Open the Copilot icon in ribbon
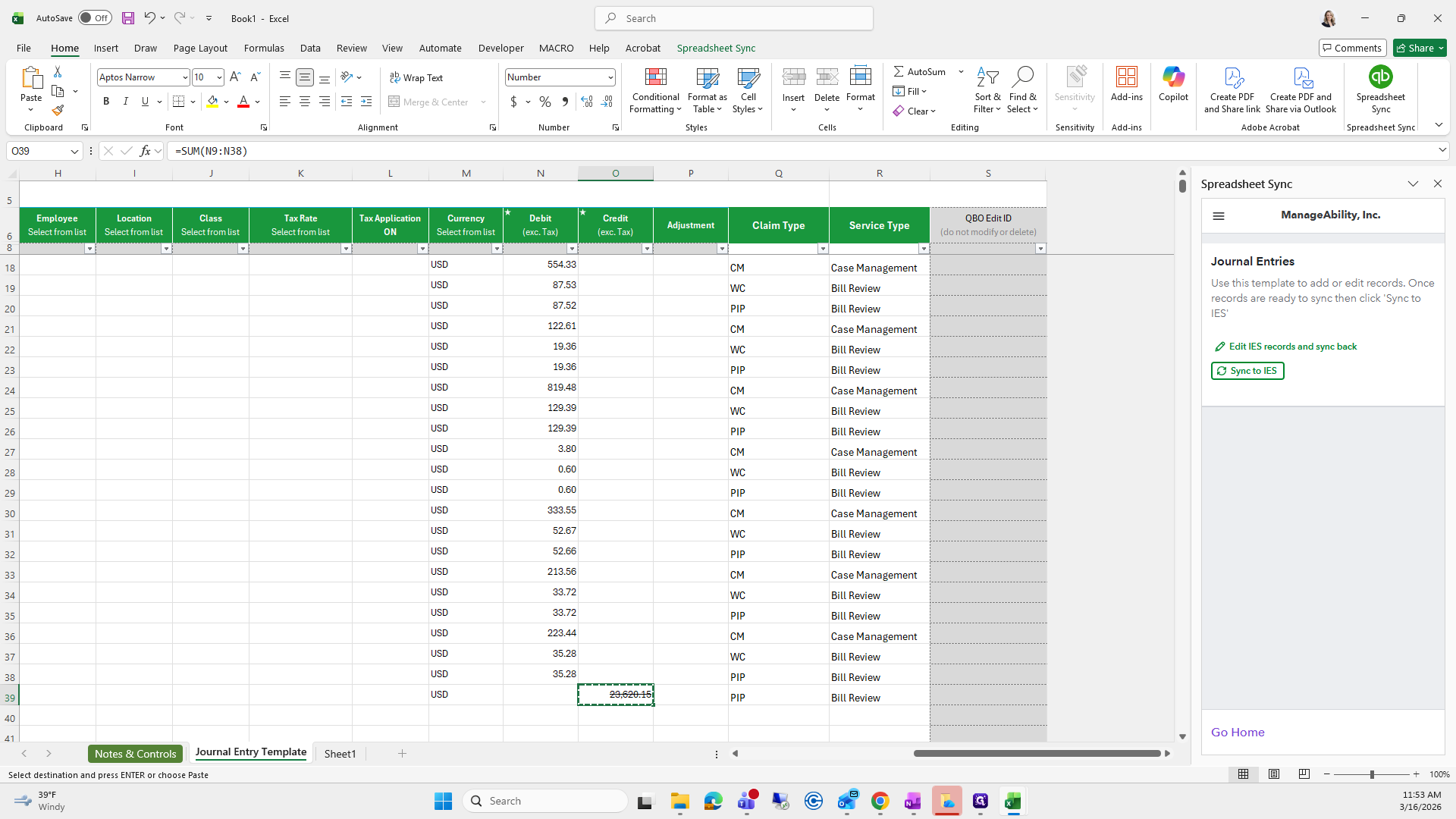This screenshot has height=819, width=1456. click(x=1173, y=77)
